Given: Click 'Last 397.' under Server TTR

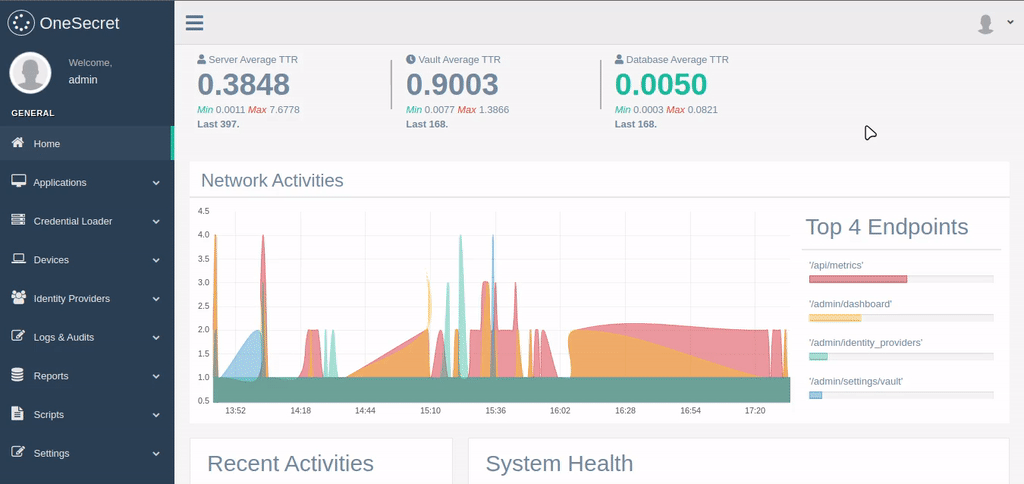Looking at the screenshot, I should 218,124.
